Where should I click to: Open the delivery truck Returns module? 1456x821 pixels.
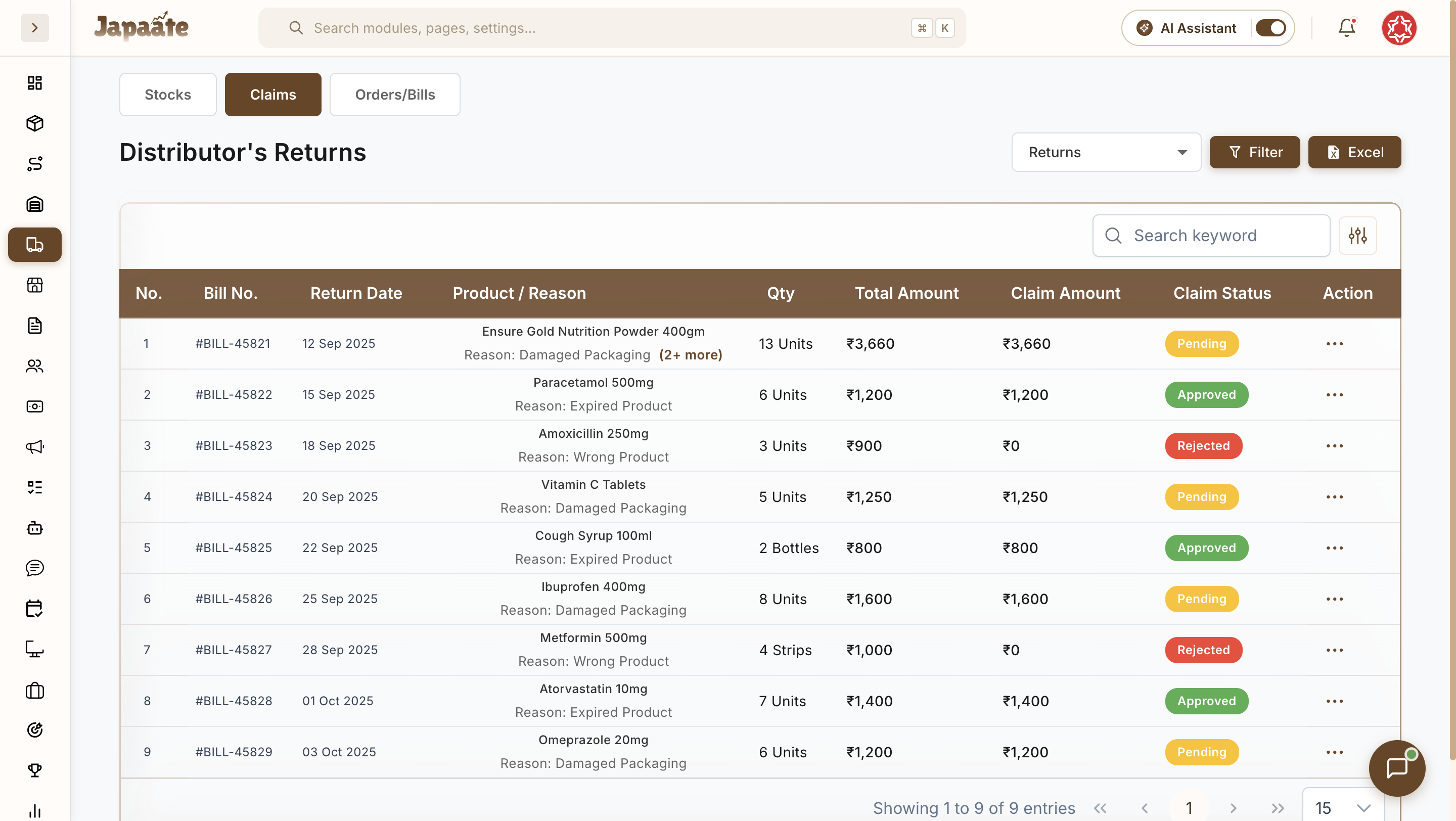click(x=34, y=245)
